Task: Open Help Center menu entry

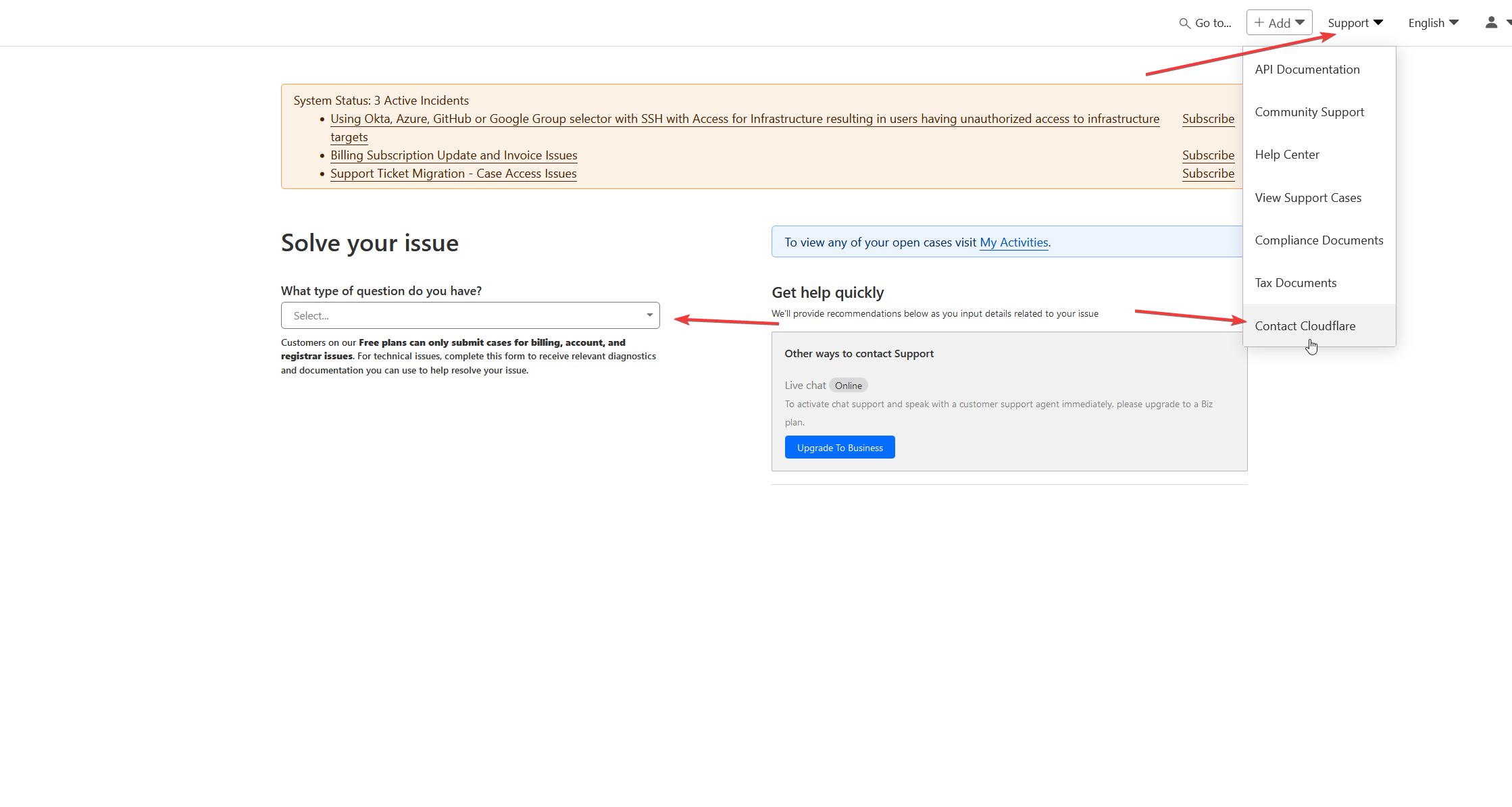Action: (1286, 155)
